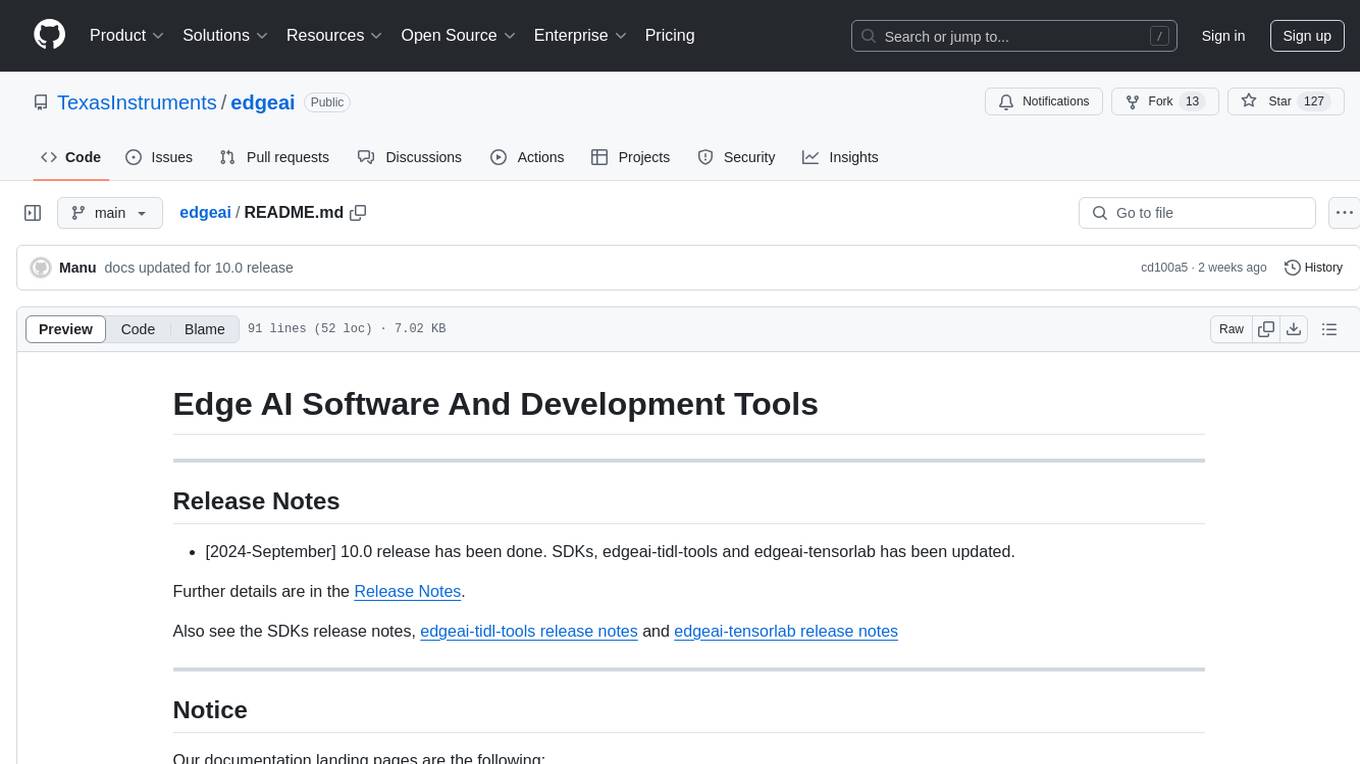The width and height of the screenshot is (1360, 764).
Task: Expand the Enterprise menu
Action: 580,35
